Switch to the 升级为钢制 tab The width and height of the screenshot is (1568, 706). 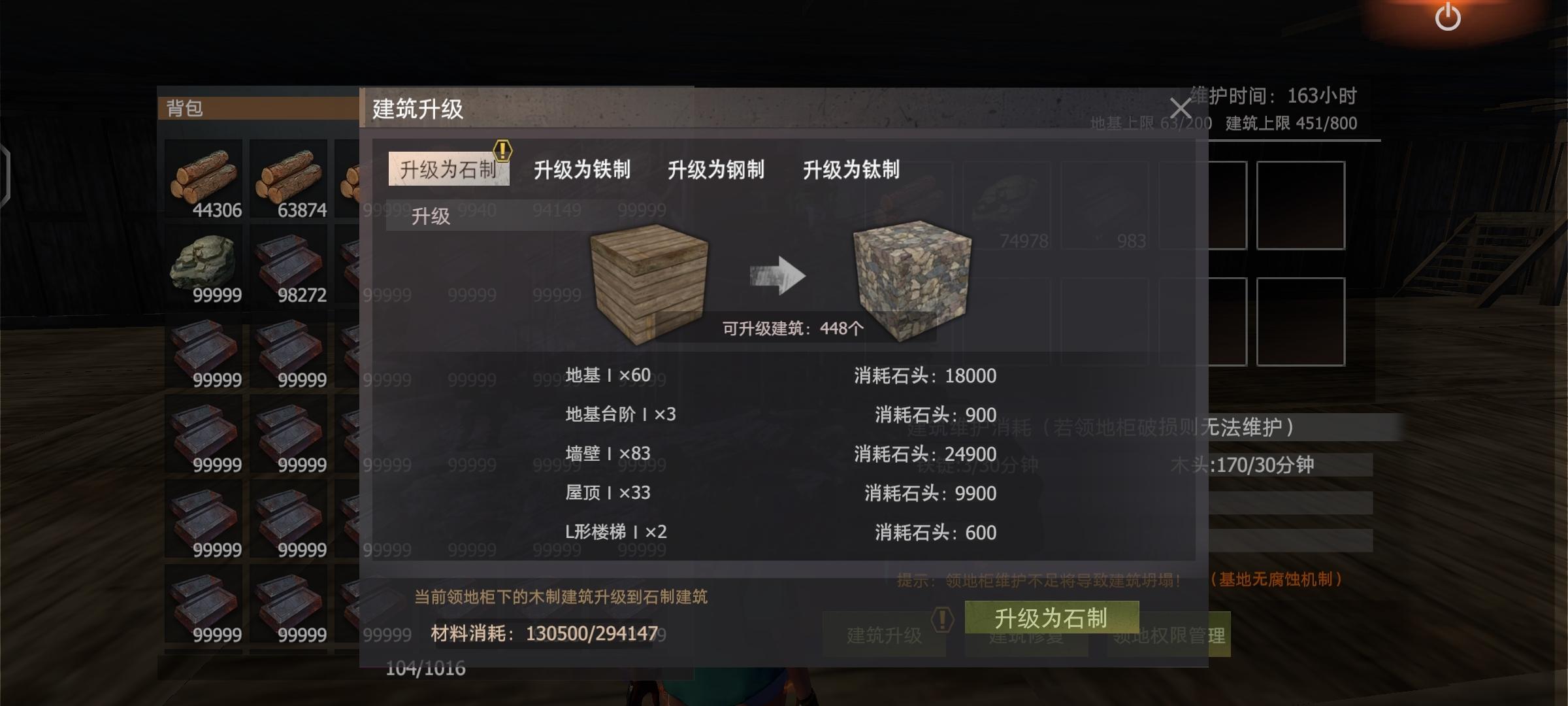[716, 170]
